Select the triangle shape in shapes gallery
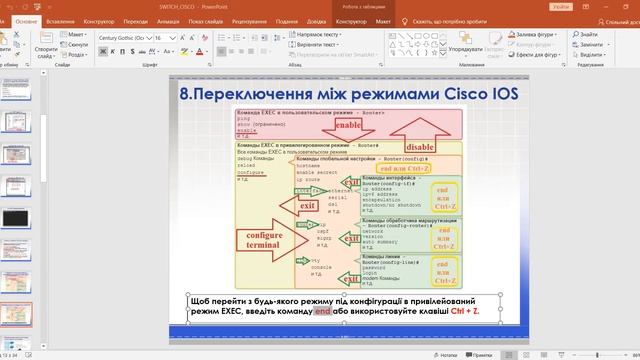This screenshot has width=640, height=360. click(392, 44)
